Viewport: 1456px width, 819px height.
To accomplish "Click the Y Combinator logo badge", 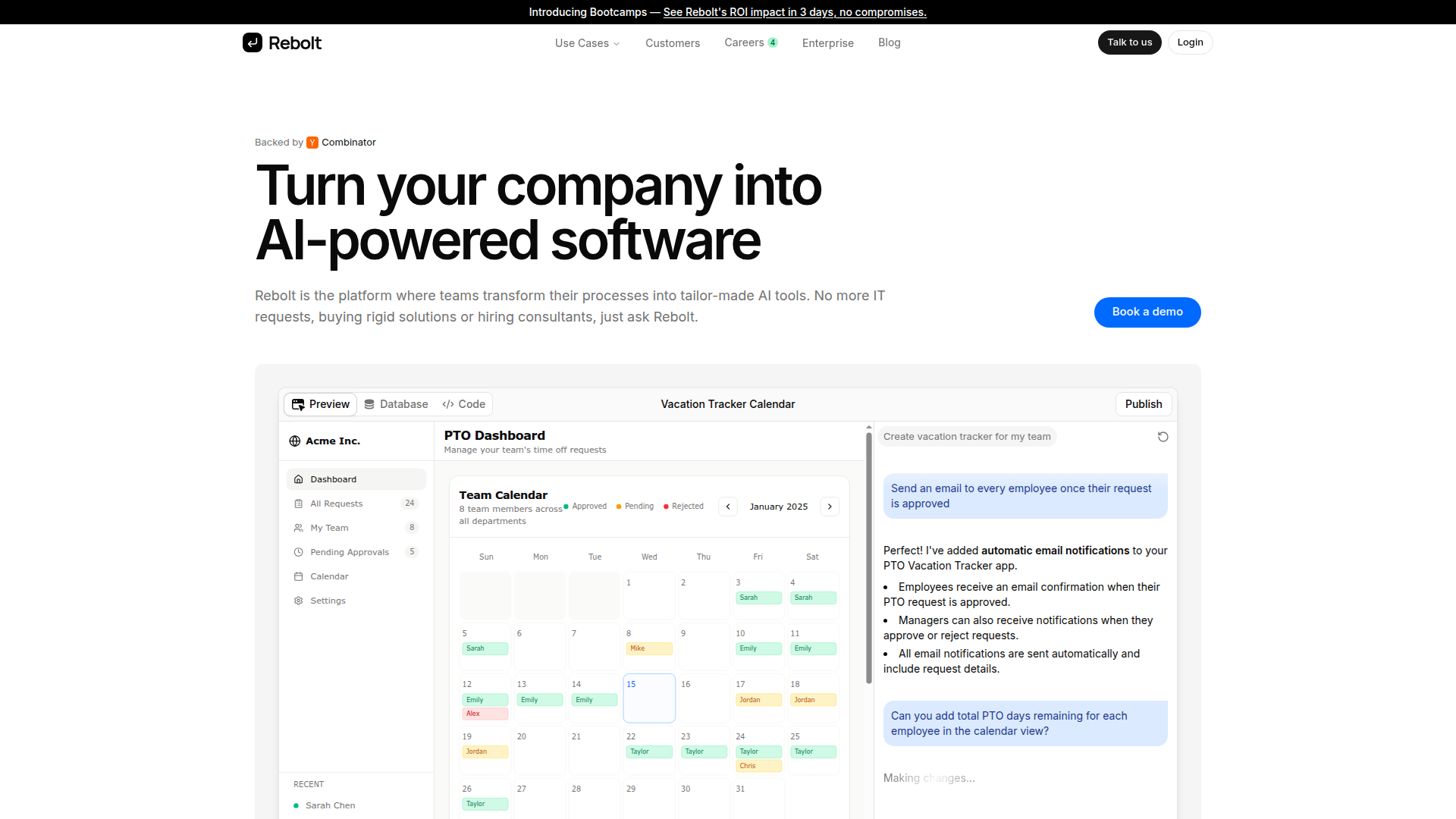I will click(x=312, y=143).
